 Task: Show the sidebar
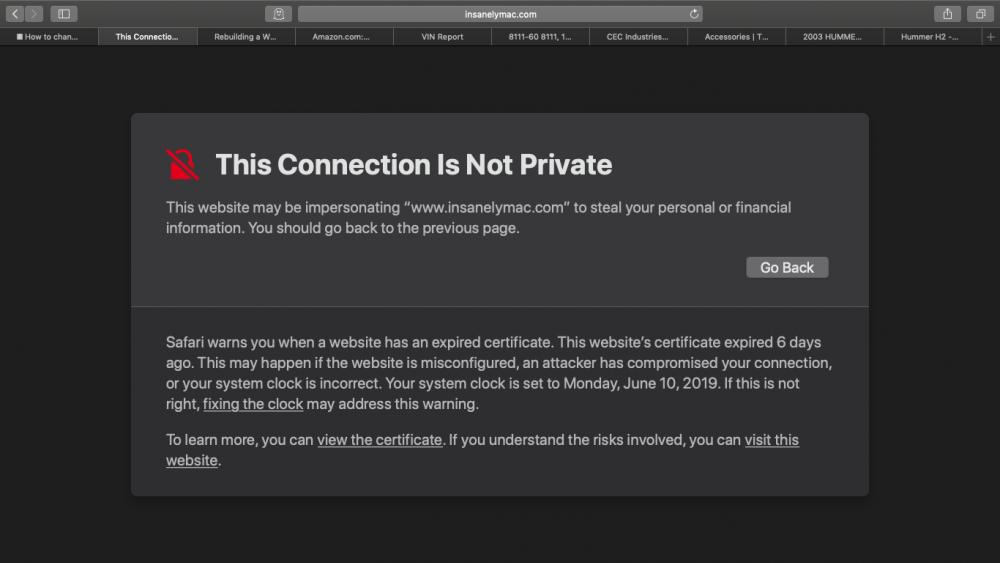click(64, 13)
